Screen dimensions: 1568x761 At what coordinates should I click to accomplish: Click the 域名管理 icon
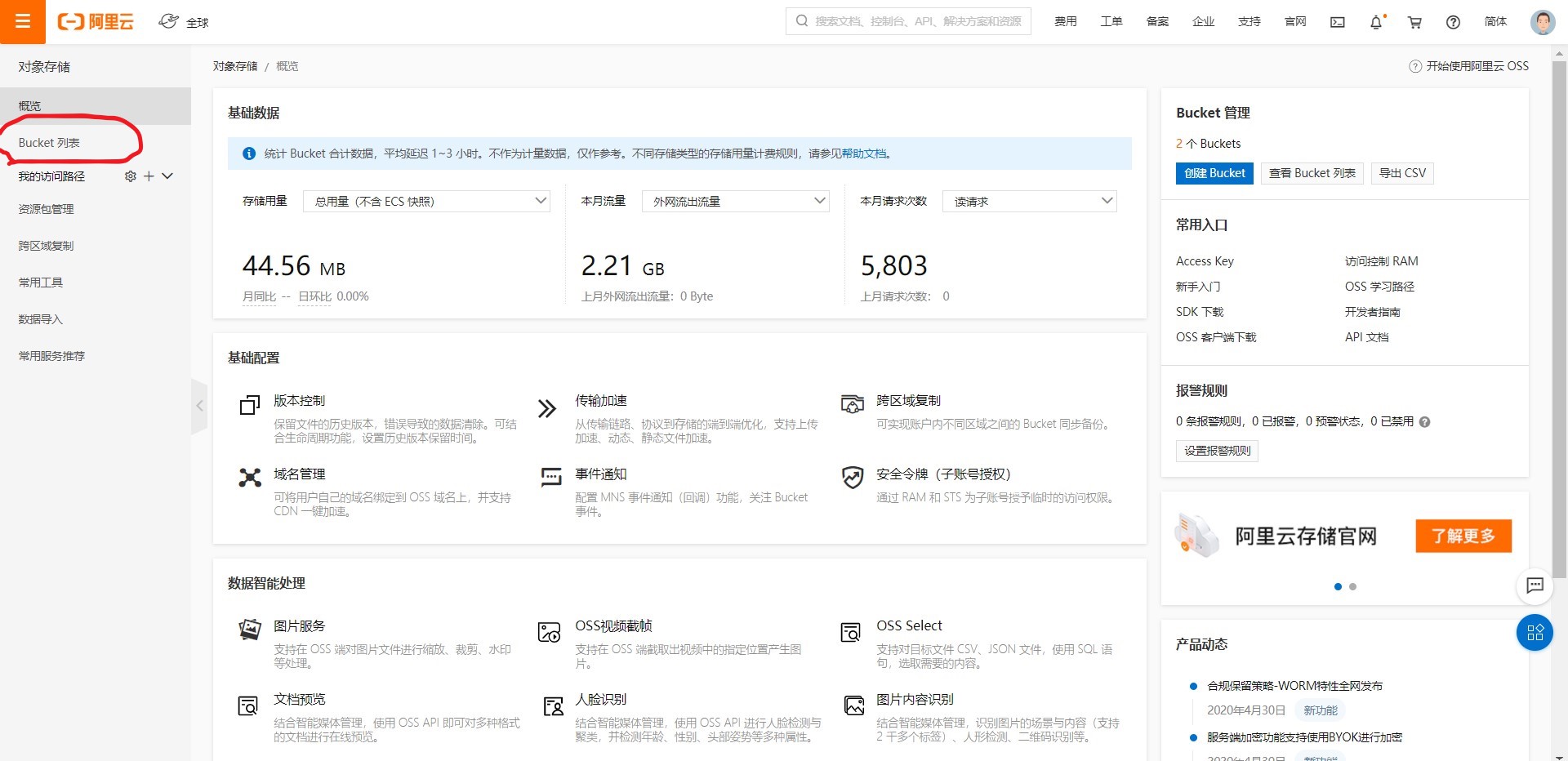tap(250, 478)
